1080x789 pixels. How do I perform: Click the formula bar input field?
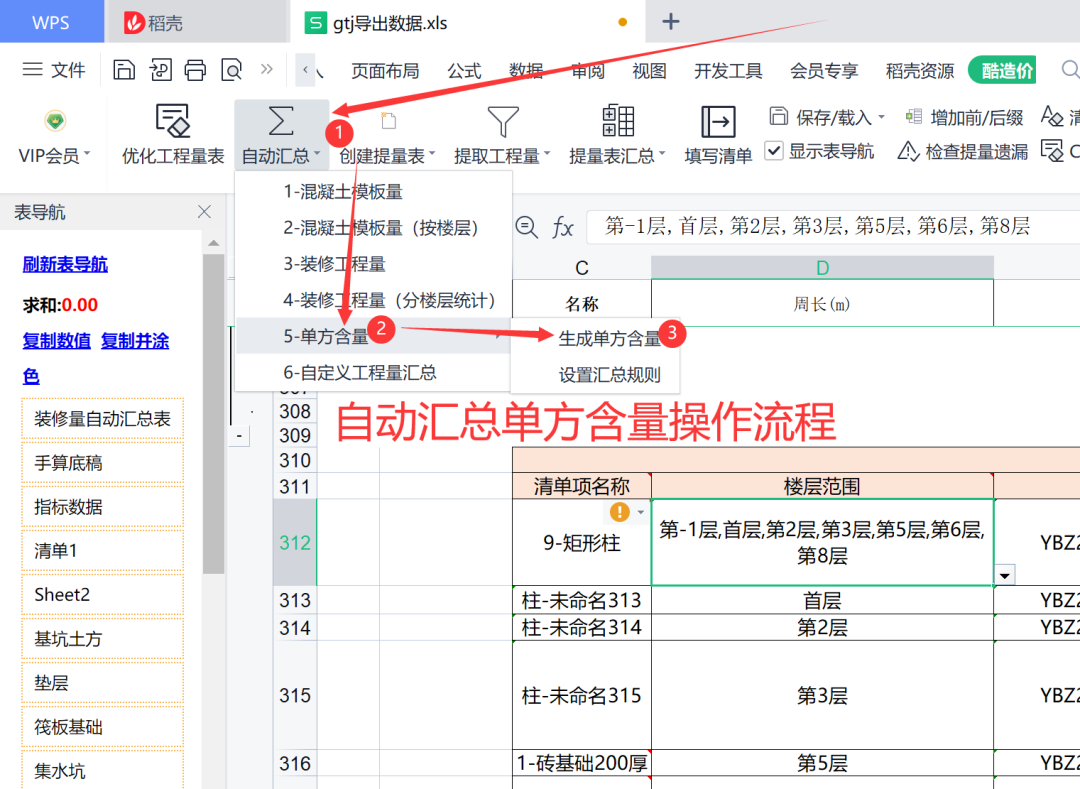pyautogui.click(x=830, y=227)
